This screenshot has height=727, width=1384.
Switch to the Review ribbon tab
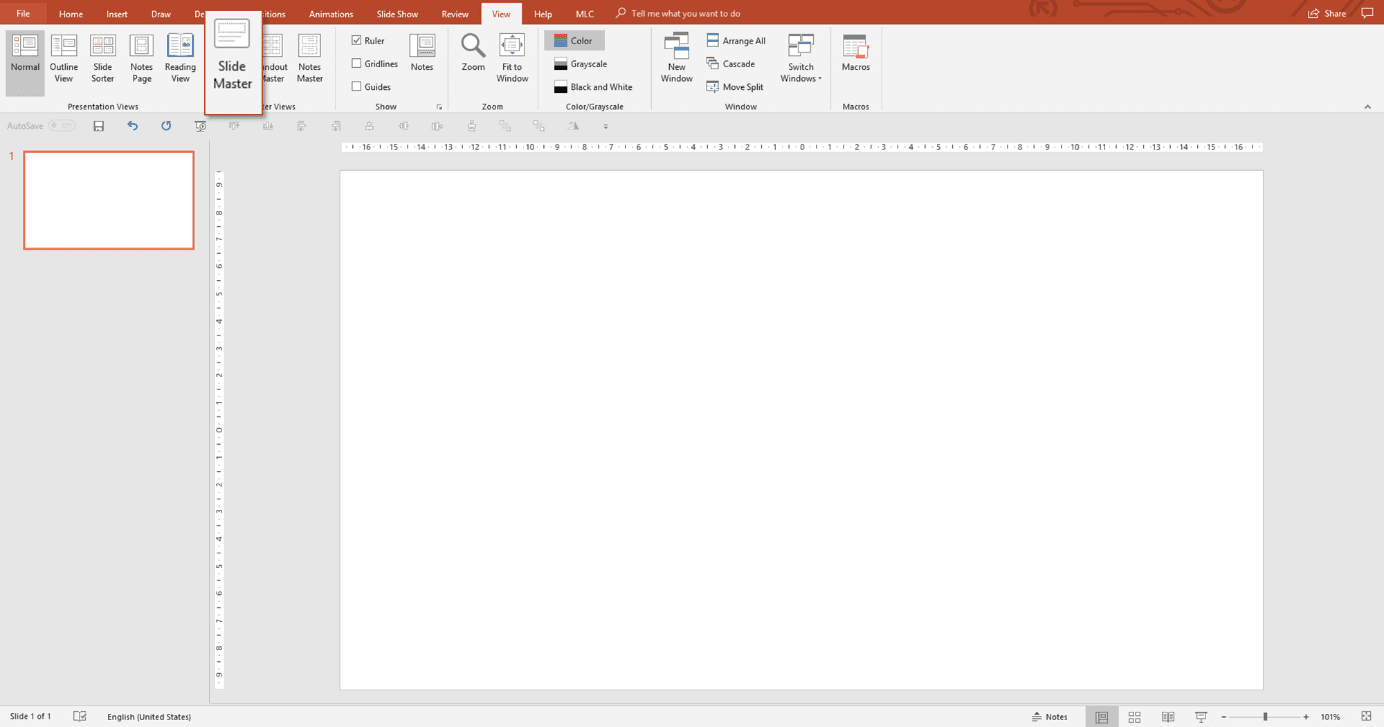pyautogui.click(x=454, y=13)
